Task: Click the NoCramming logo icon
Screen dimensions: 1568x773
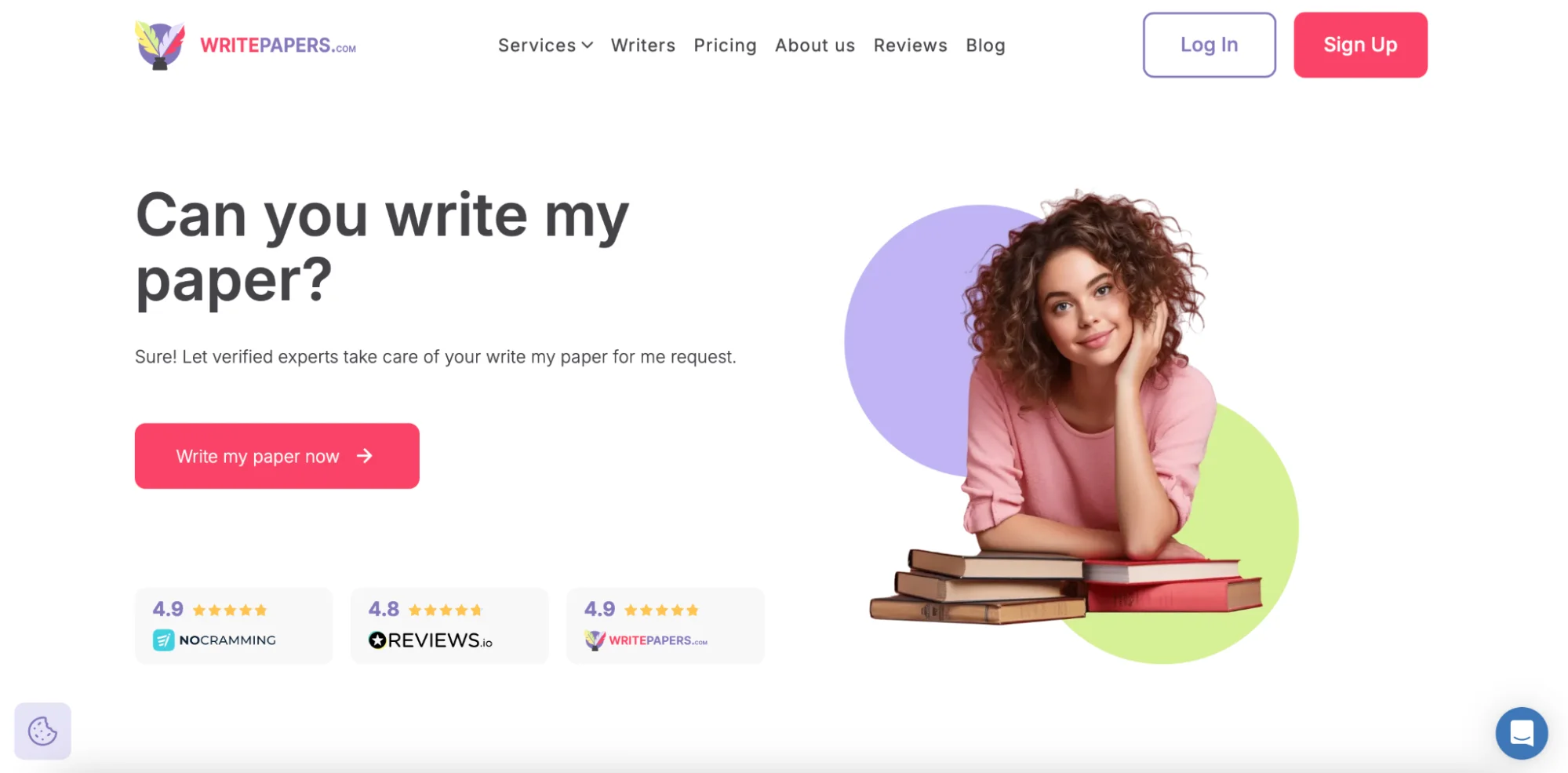Action: coord(163,640)
